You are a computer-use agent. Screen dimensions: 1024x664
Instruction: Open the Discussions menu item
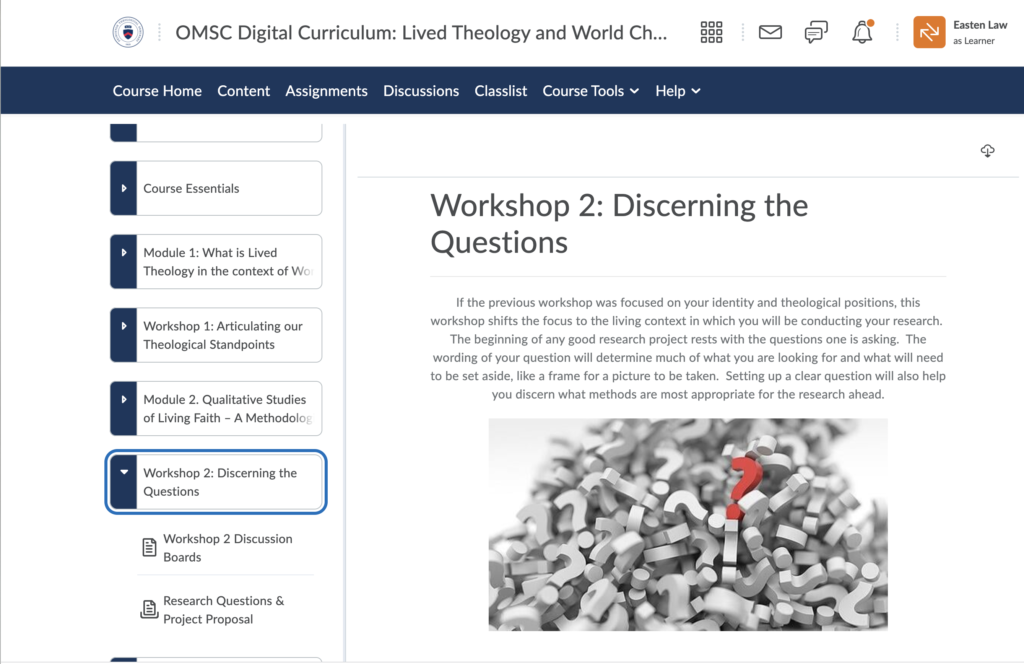tap(420, 90)
